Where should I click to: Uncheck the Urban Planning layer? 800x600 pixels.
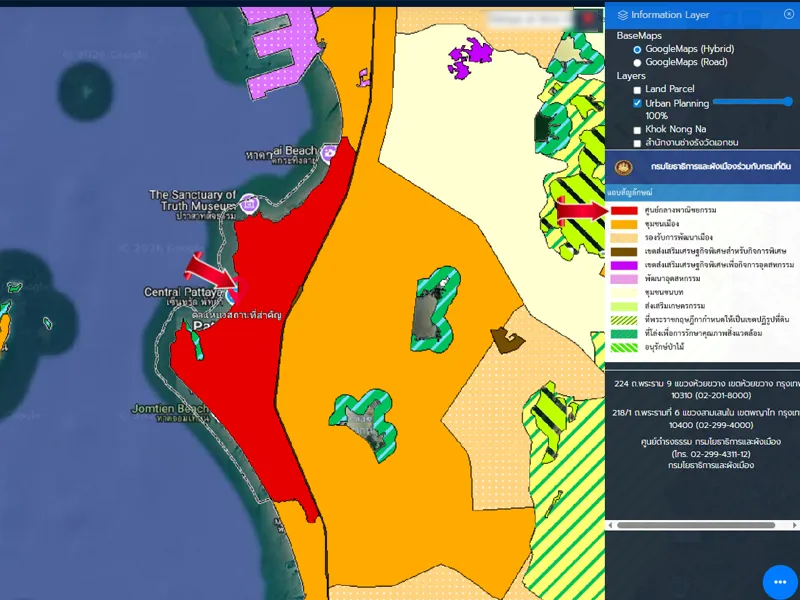coord(638,103)
